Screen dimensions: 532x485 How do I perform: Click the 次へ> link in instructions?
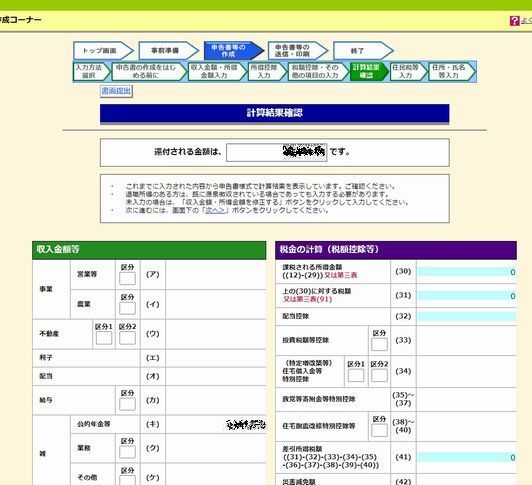coord(215,210)
